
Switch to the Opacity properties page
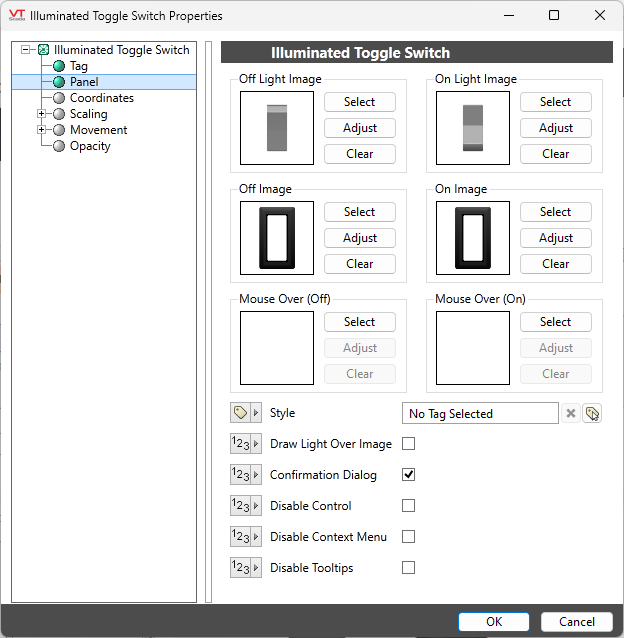pyautogui.click(x=90, y=146)
